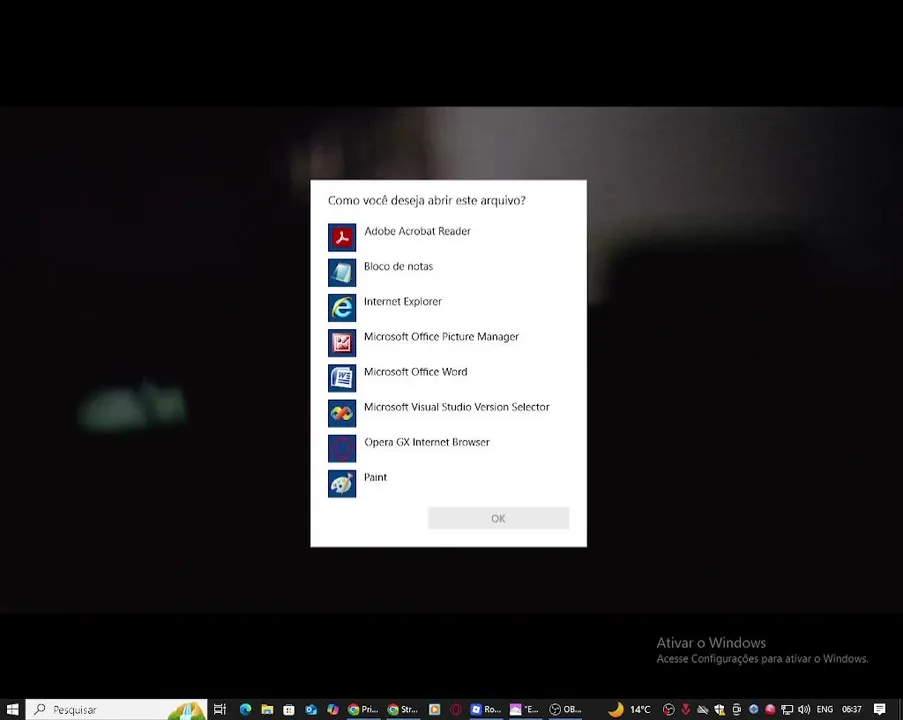Open Microsoft Store from the taskbar
Image resolution: width=903 pixels, height=720 pixels.
[x=289, y=709]
